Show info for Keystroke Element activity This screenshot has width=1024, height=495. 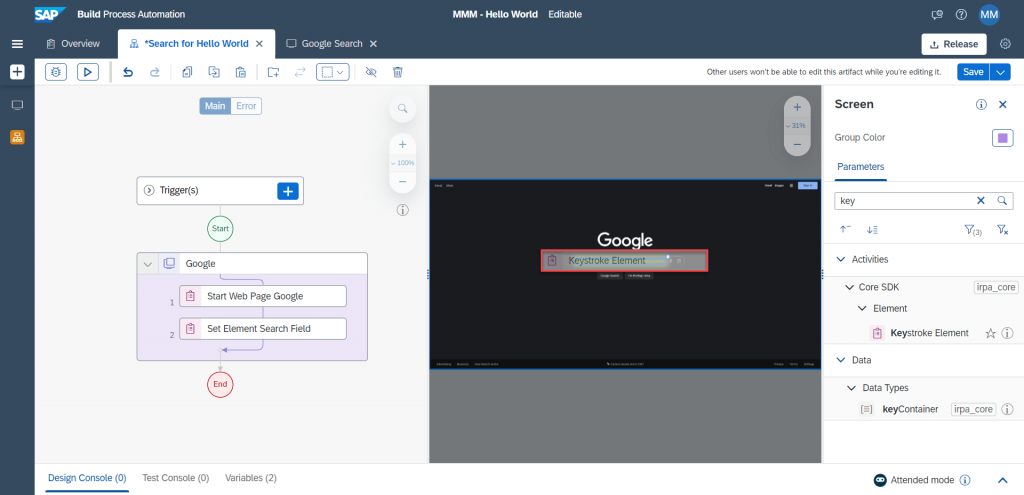click(1007, 333)
